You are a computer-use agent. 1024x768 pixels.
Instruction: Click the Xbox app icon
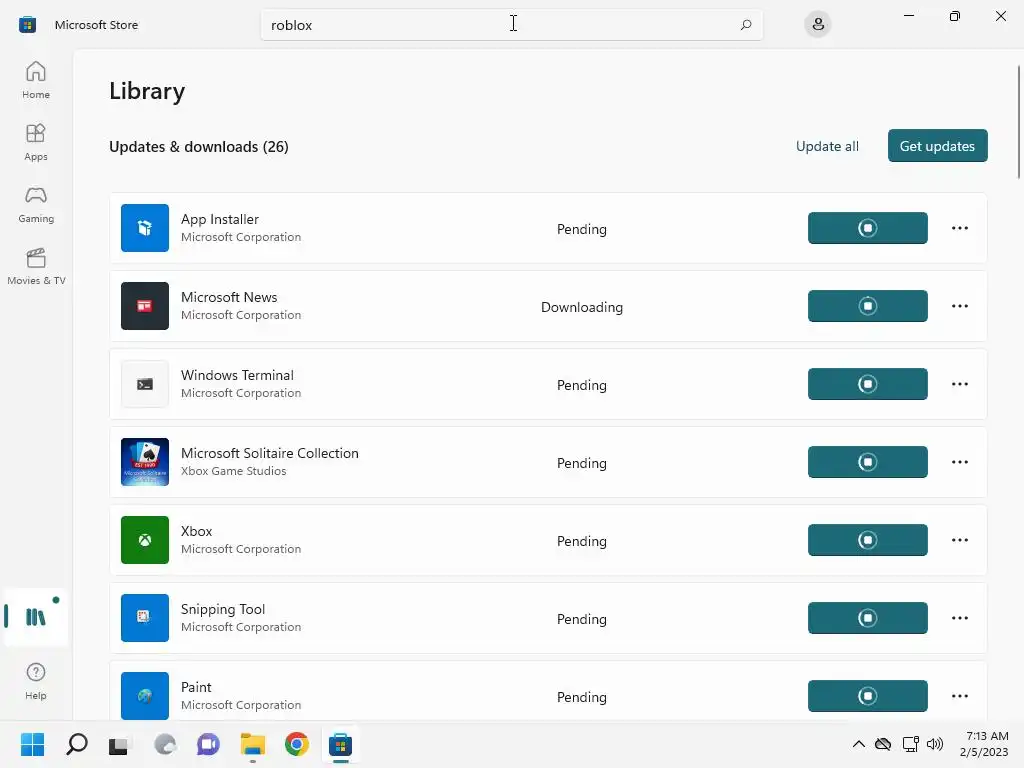pyautogui.click(x=145, y=540)
